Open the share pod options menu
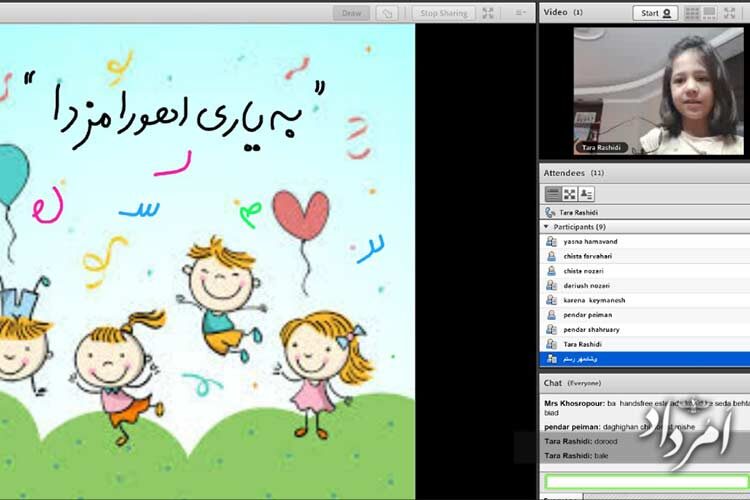Image resolution: width=750 pixels, height=500 pixels. [520, 13]
